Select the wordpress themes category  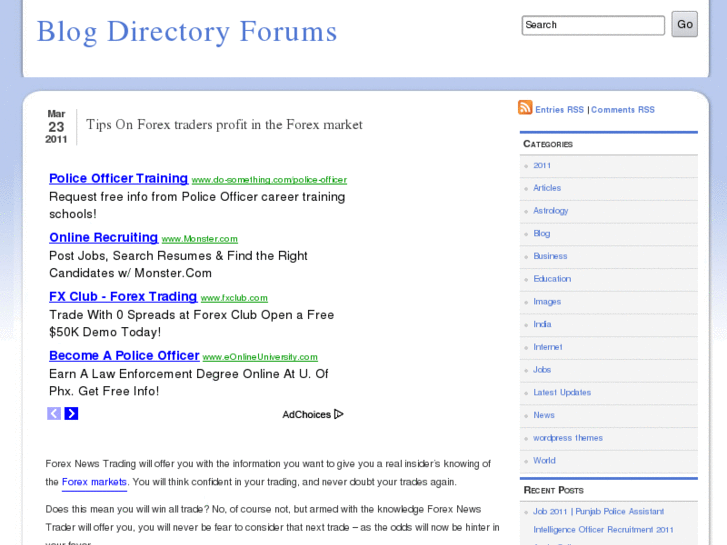(568, 438)
